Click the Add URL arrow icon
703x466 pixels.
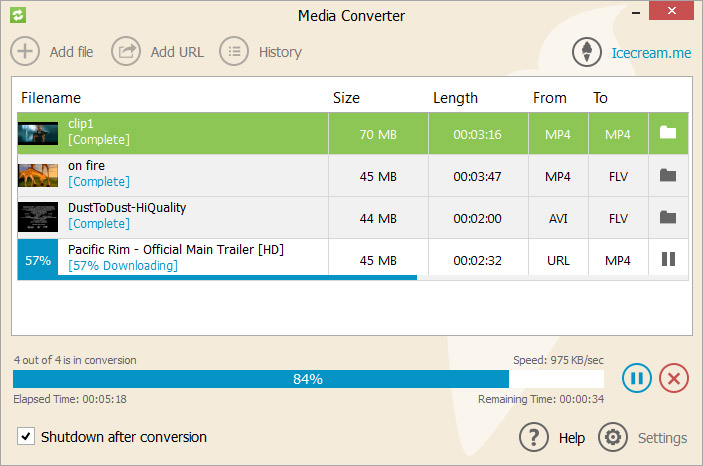coord(126,51)
